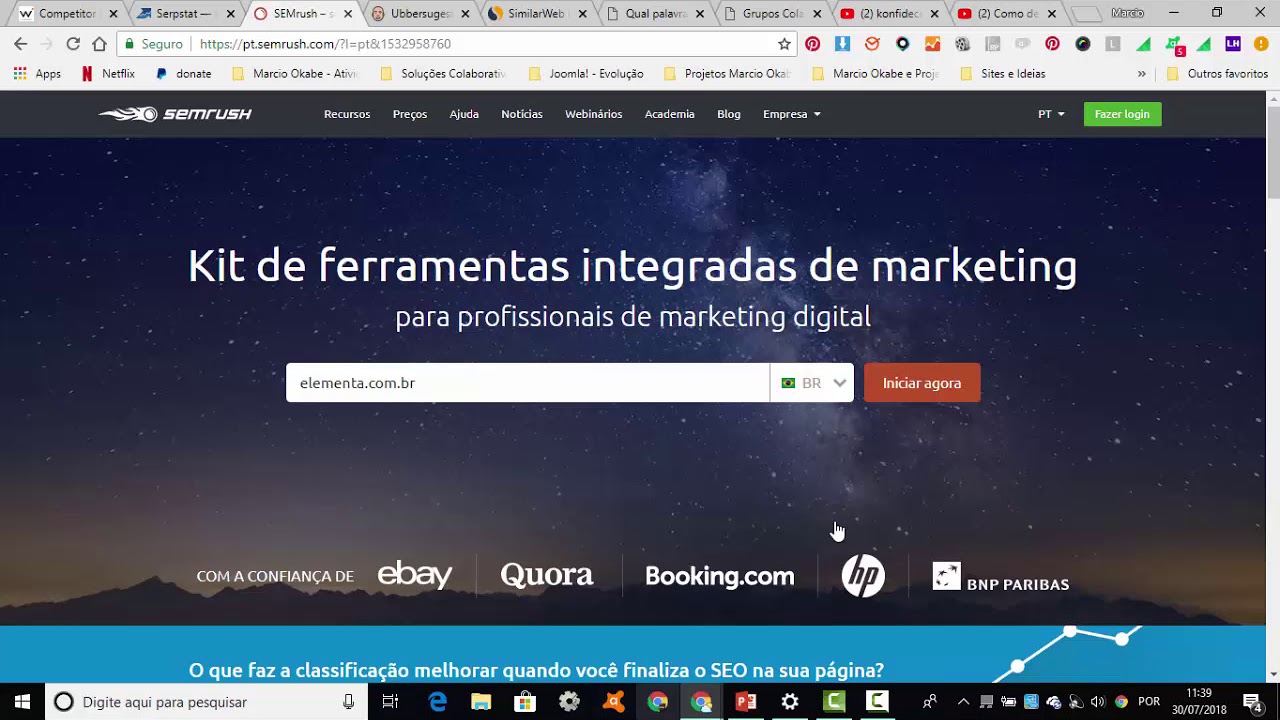The image size is (1280, 720).
Task: Click the POR keyboard language indicator
Action: [x=1149, y=702]
